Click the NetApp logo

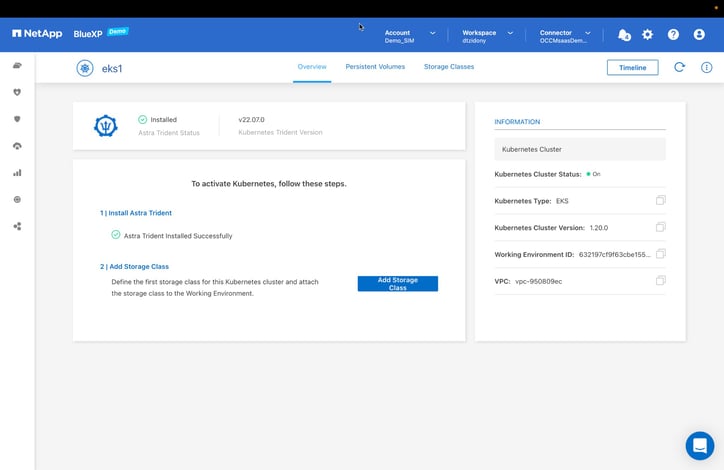tap(37, 34)
